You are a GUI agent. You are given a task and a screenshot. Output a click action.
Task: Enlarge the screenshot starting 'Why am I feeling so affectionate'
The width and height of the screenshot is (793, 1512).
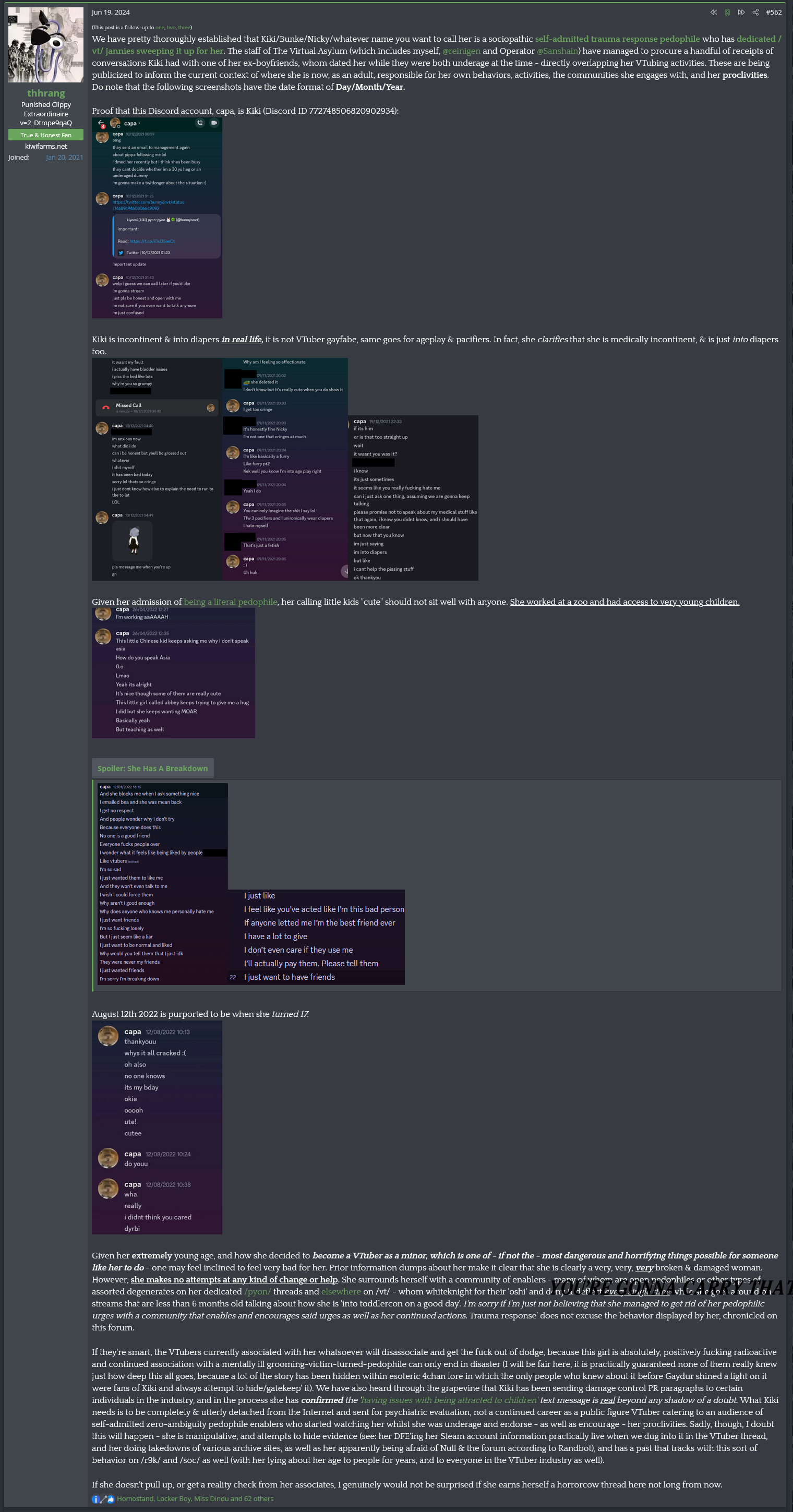285,469
